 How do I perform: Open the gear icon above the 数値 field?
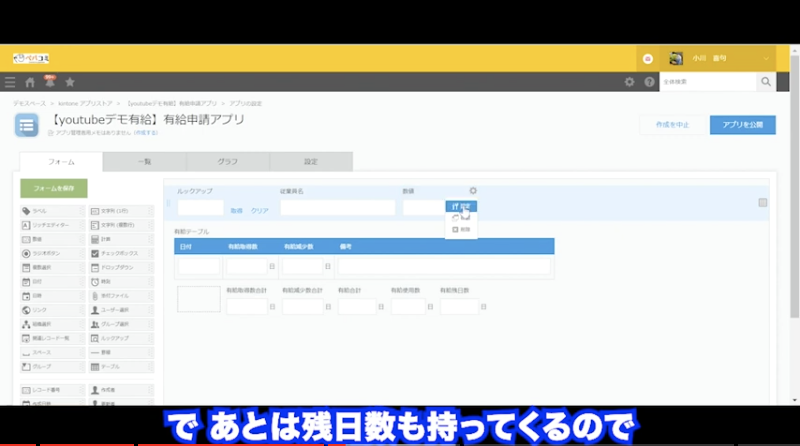point(473,191)
